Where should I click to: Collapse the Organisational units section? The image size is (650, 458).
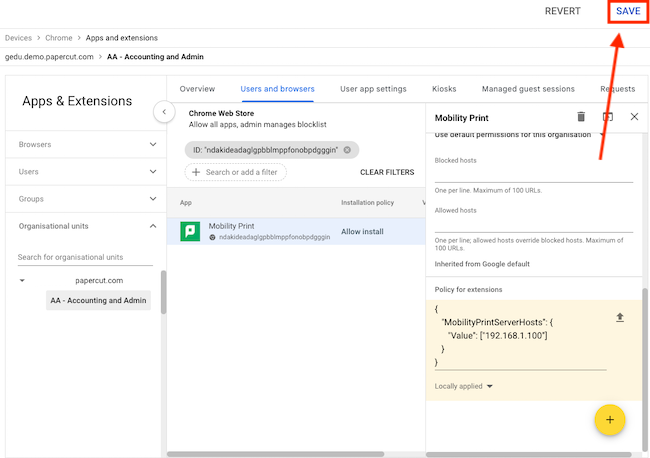(x=86, y=226)
